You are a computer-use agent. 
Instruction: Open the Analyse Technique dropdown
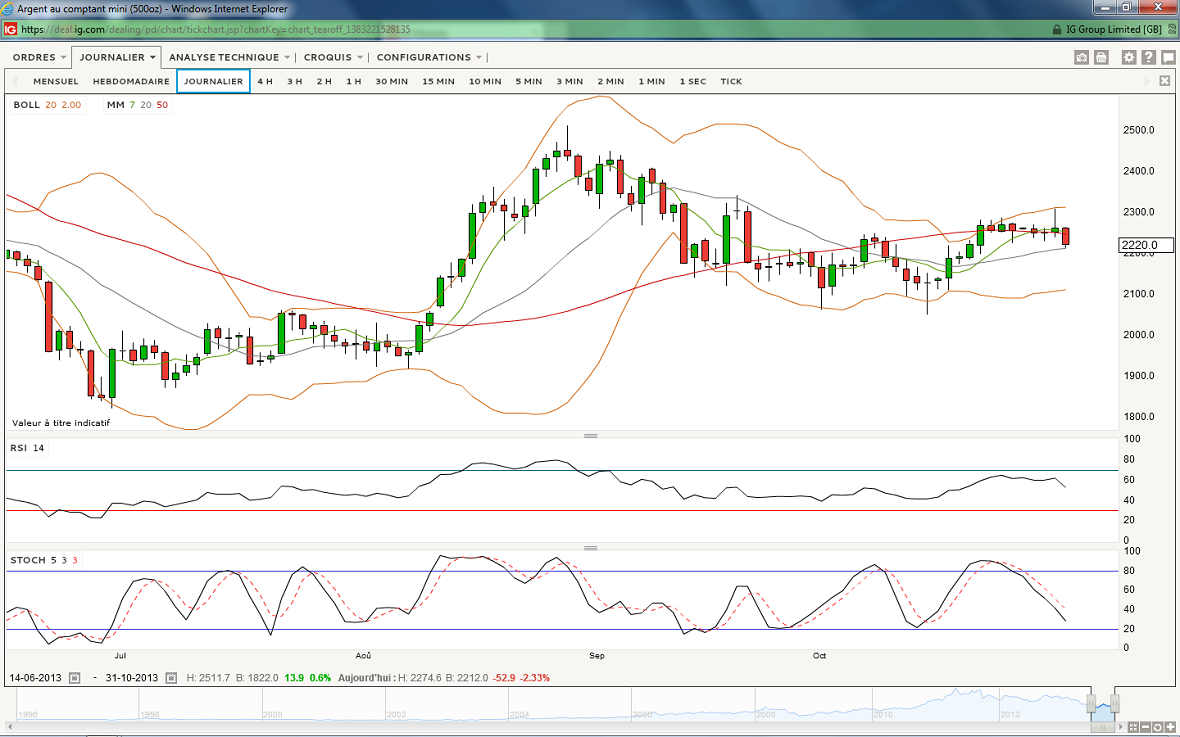(229, 58)
